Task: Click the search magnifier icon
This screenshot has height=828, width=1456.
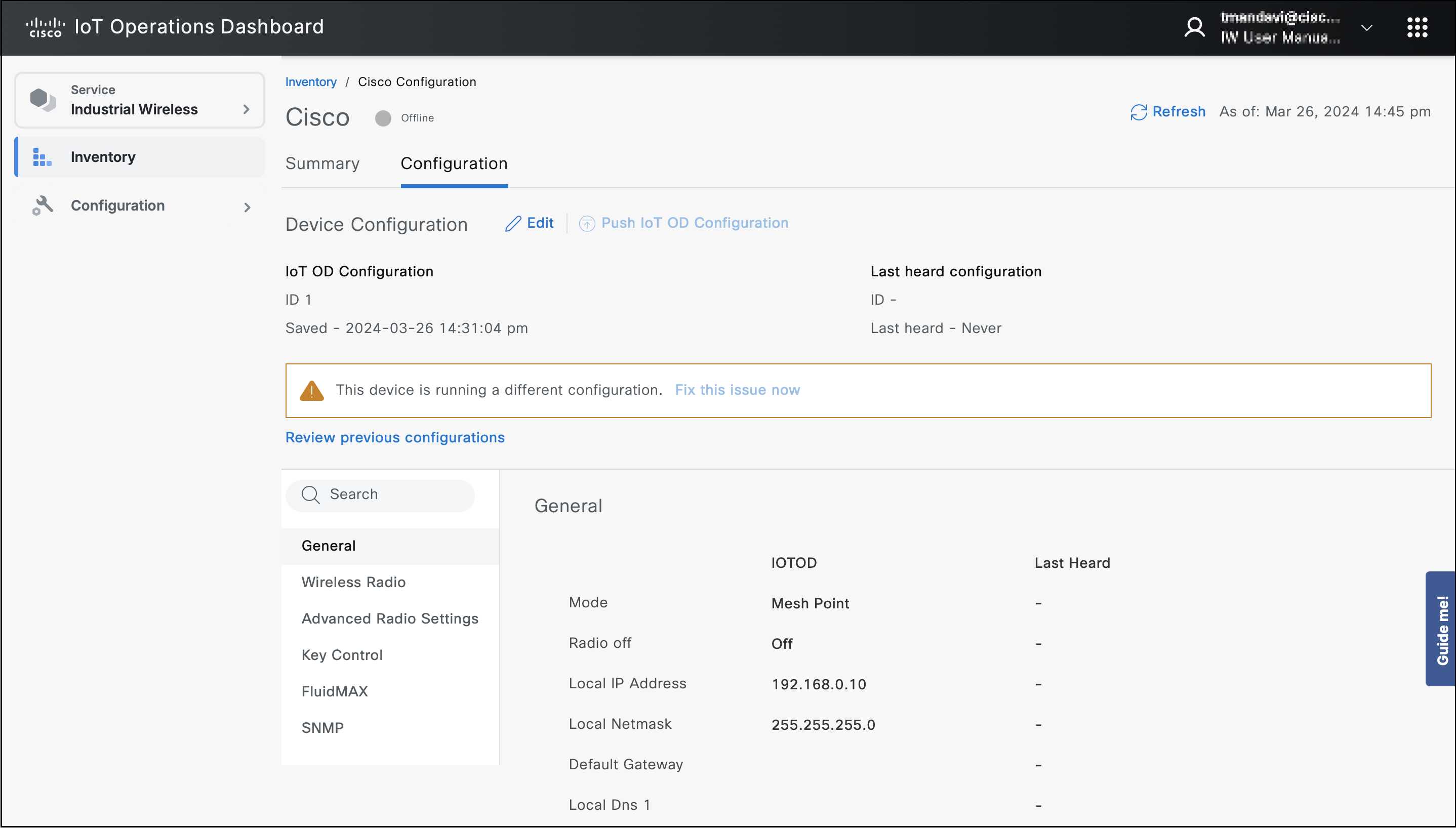Action: pos(310,495)
